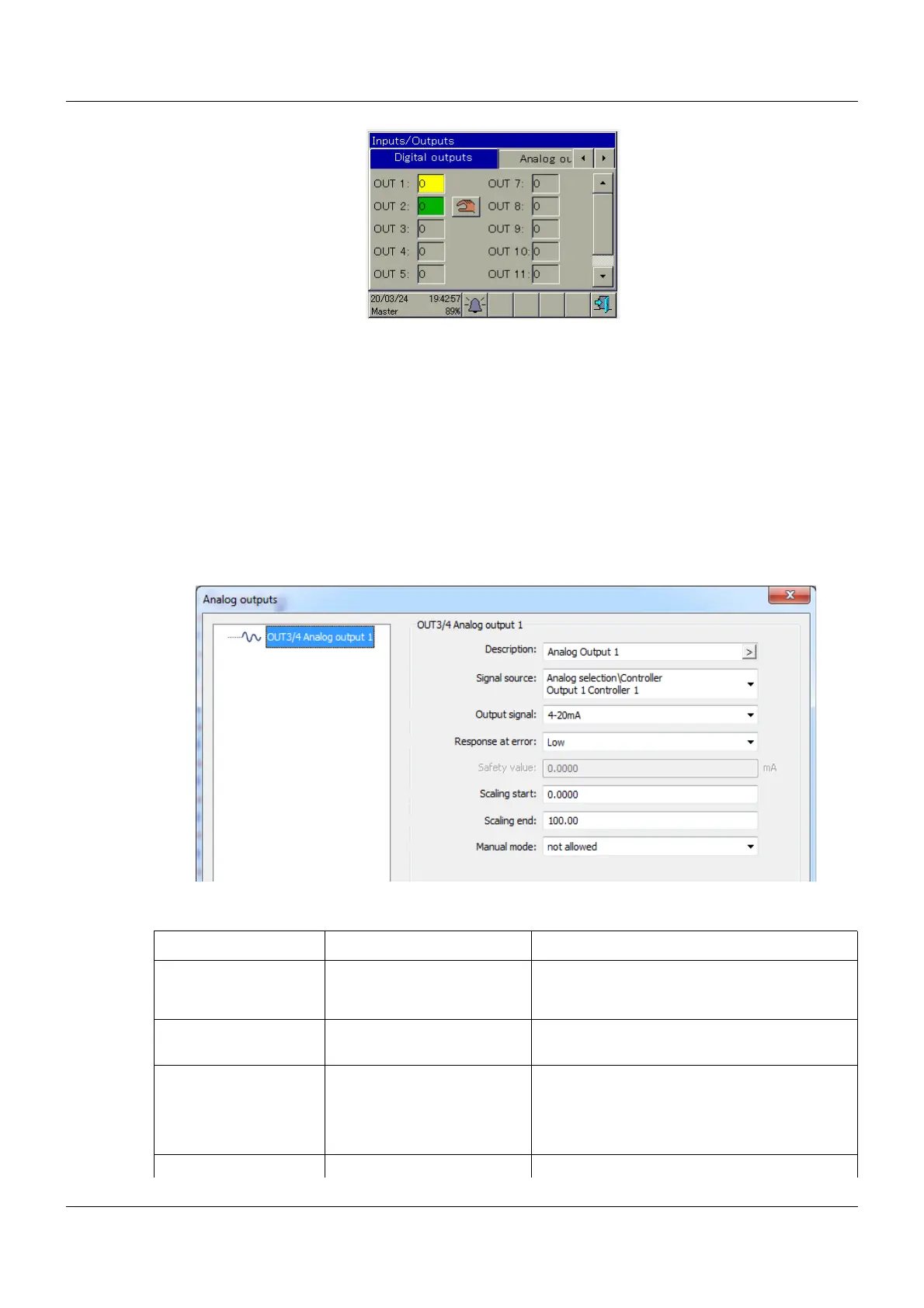
Task: Select the green OUT 2 value field
Action: [x=431, y=207]
